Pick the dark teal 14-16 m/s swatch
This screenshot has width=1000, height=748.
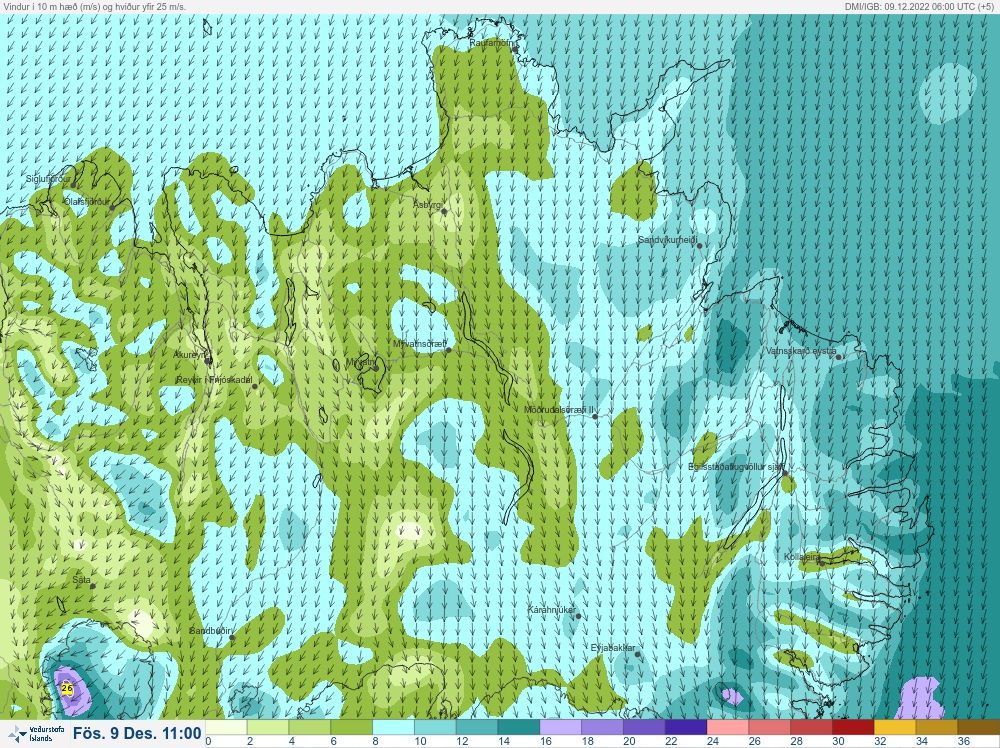[518, 728]
